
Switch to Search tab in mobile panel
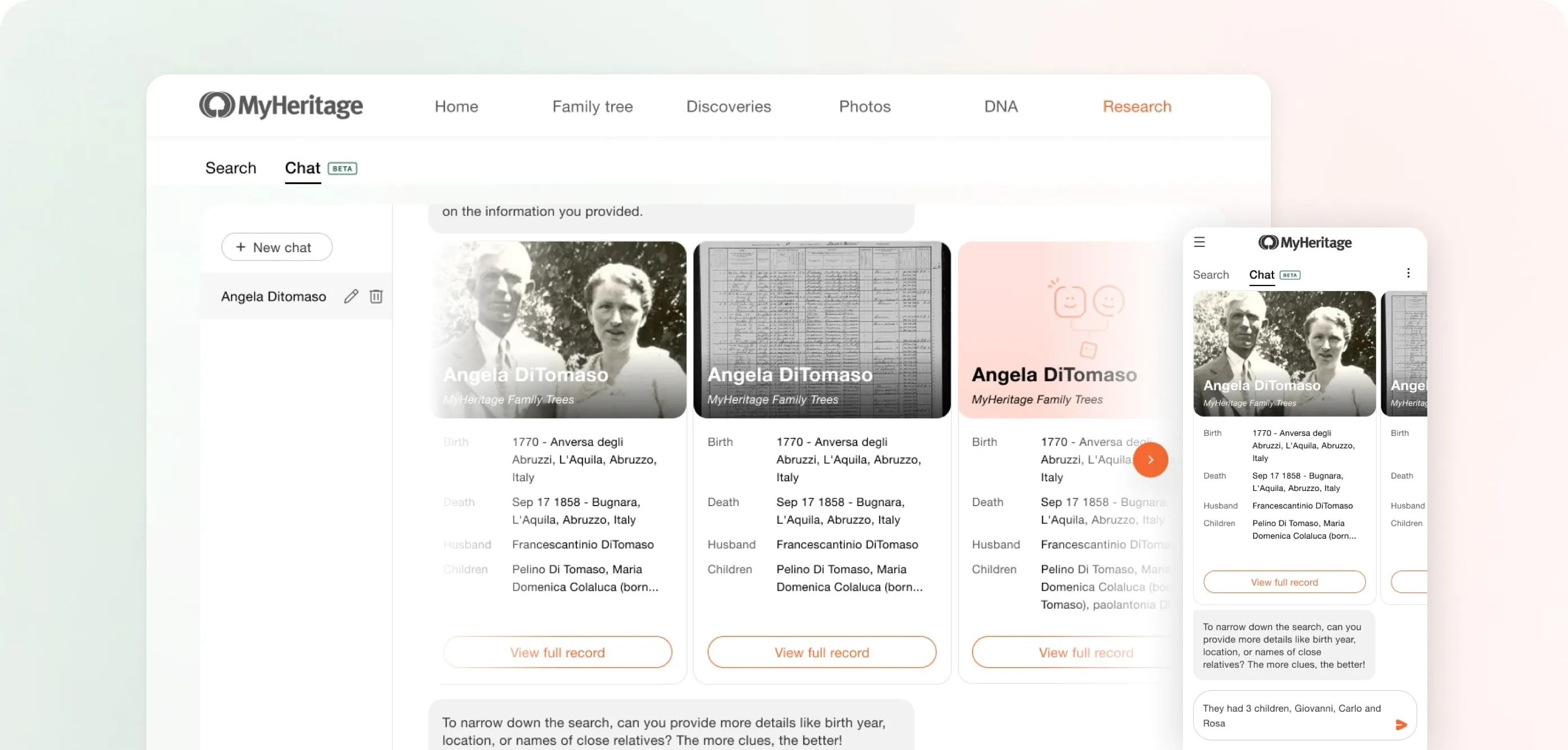[x=1210, y=275]
